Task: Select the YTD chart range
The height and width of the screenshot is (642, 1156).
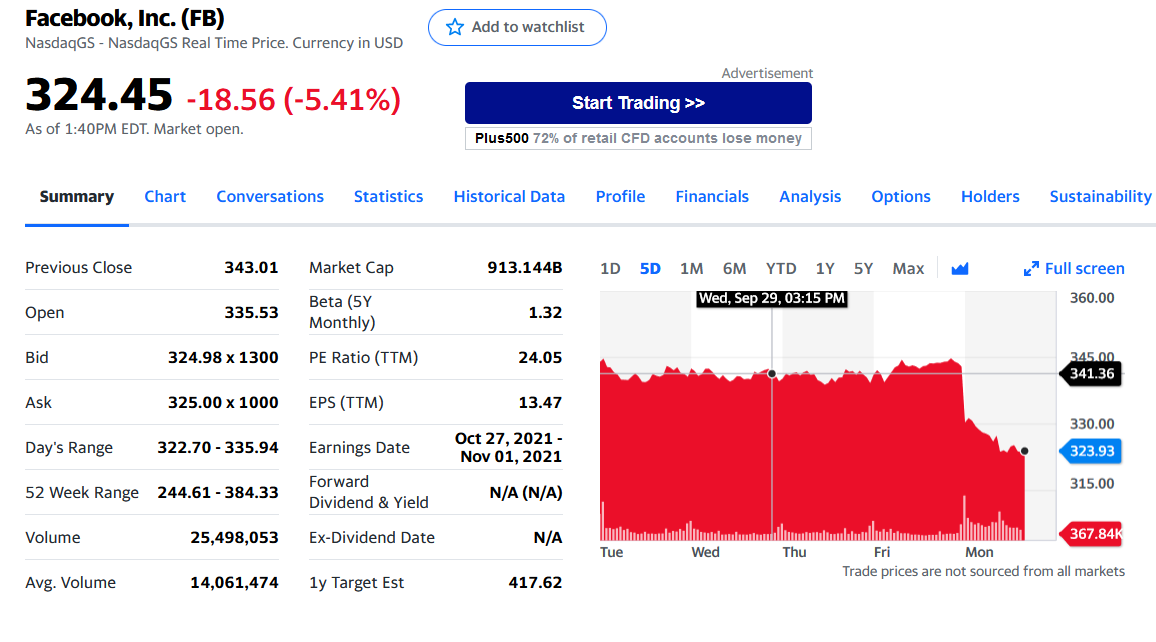Action: (x=781, y=269)
